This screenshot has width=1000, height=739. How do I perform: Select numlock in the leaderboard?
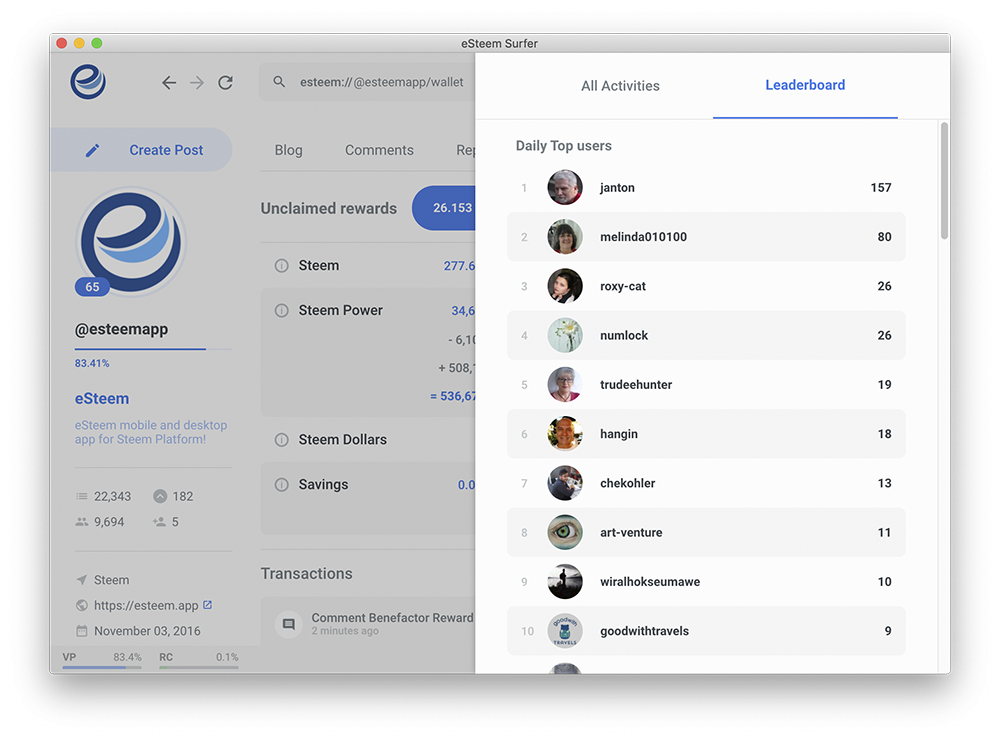706,335
